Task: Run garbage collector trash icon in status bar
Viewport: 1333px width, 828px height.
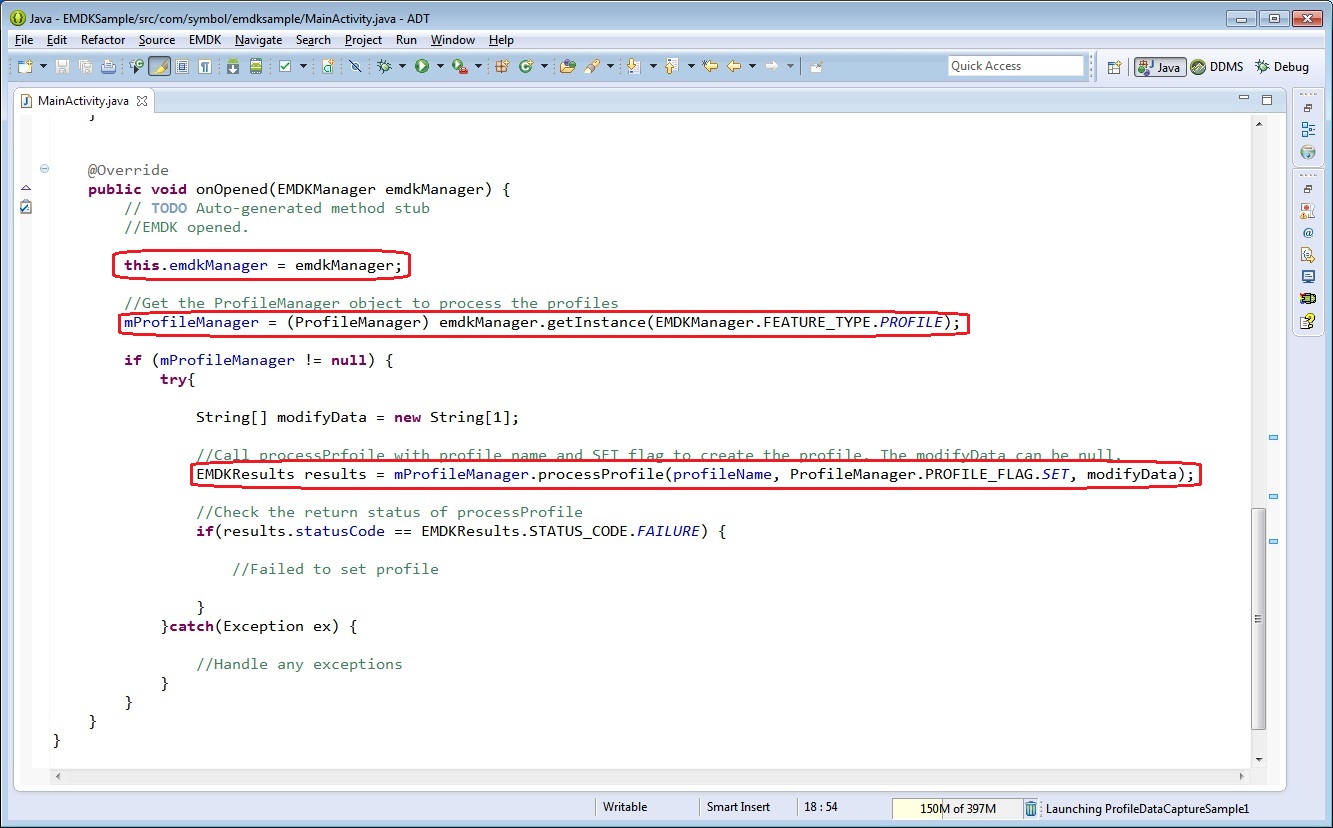Action: coord(1031,808)
